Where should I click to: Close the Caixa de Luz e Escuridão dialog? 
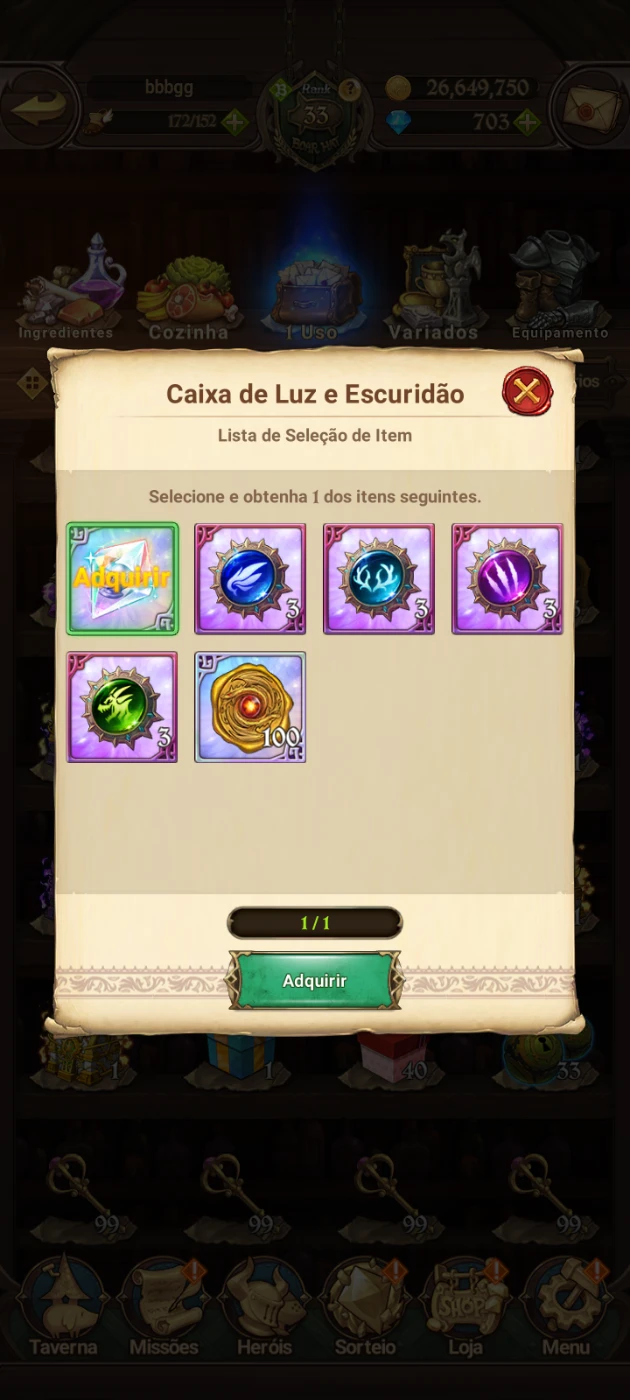[x=527, y=391]
